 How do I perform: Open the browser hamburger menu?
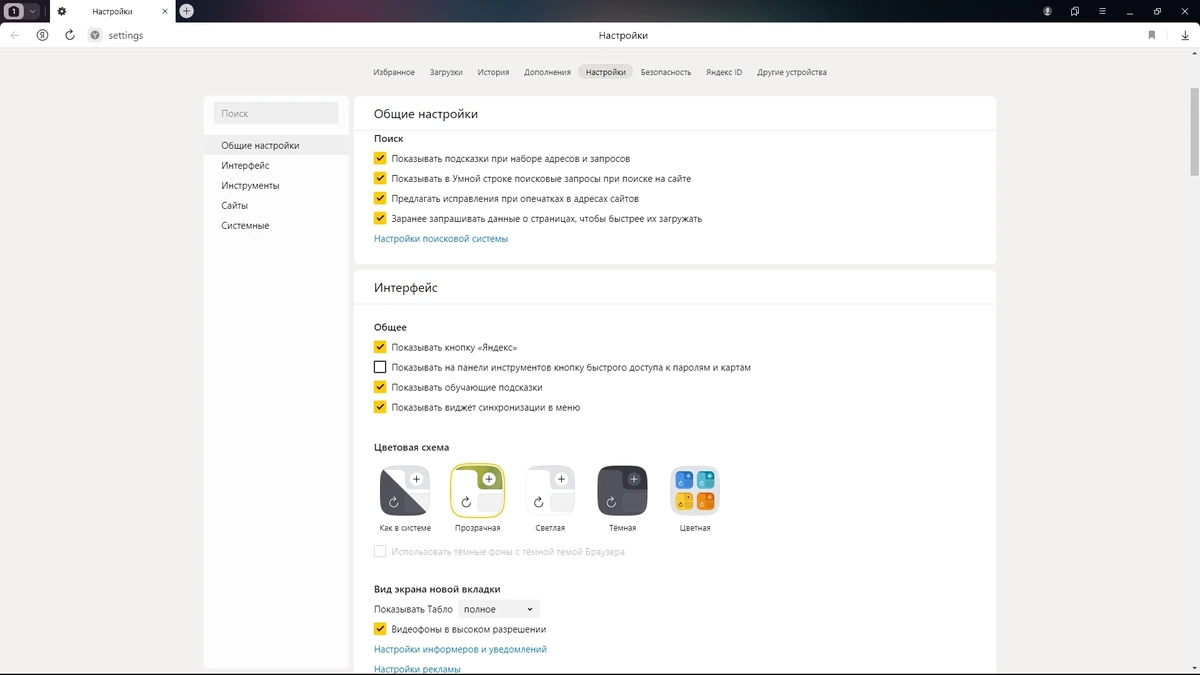tap(1103, 11)
